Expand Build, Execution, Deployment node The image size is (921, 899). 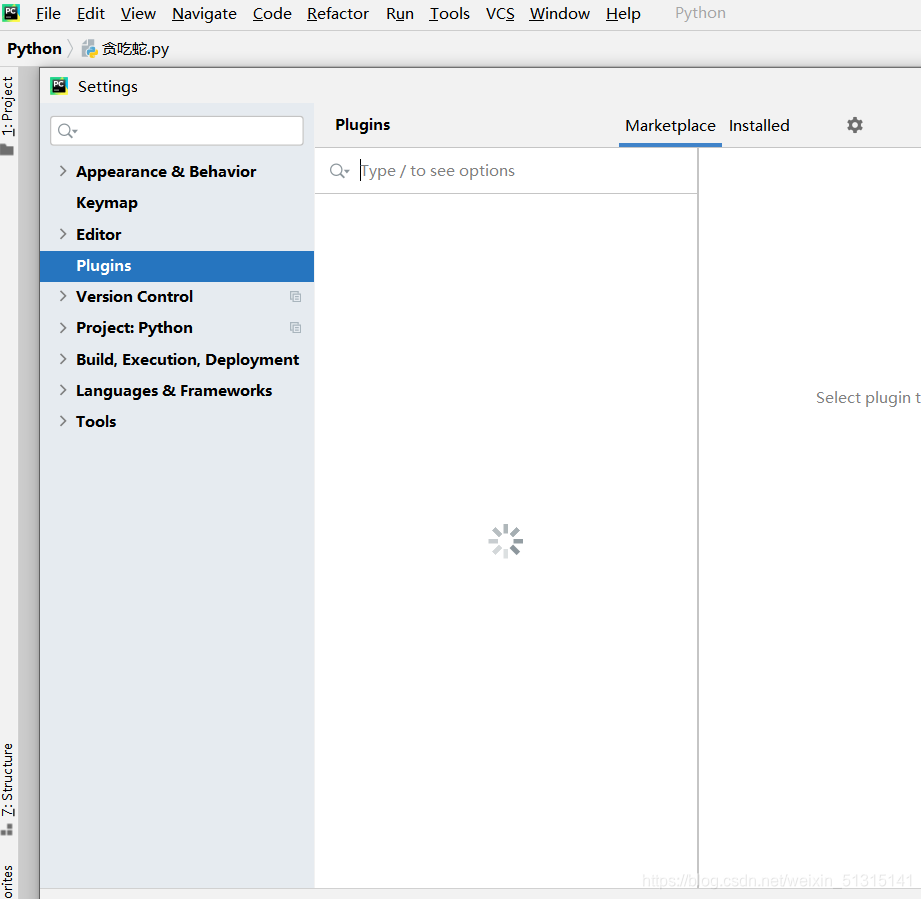coord(63,359)
